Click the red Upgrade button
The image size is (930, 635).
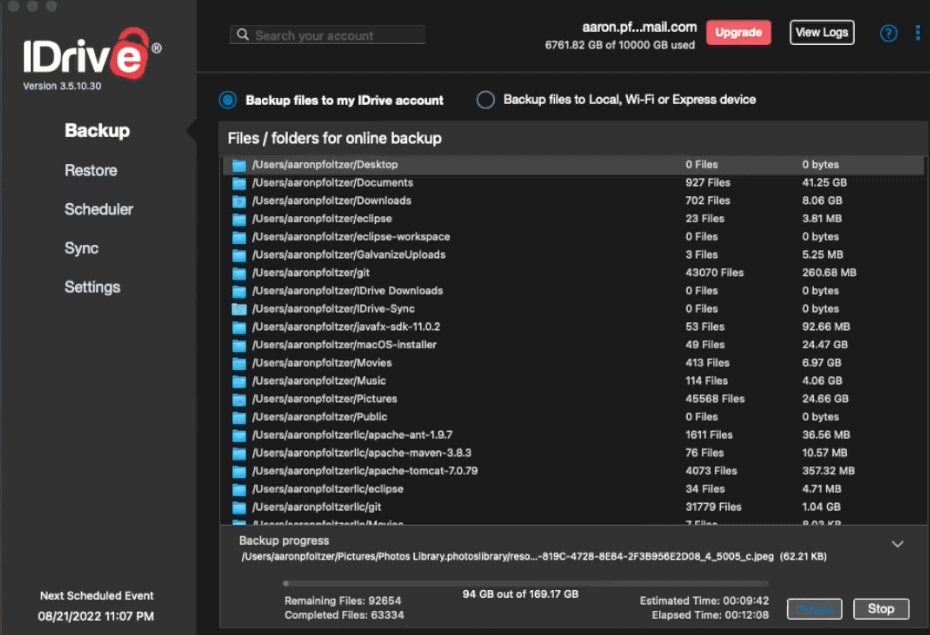[738, 33]
